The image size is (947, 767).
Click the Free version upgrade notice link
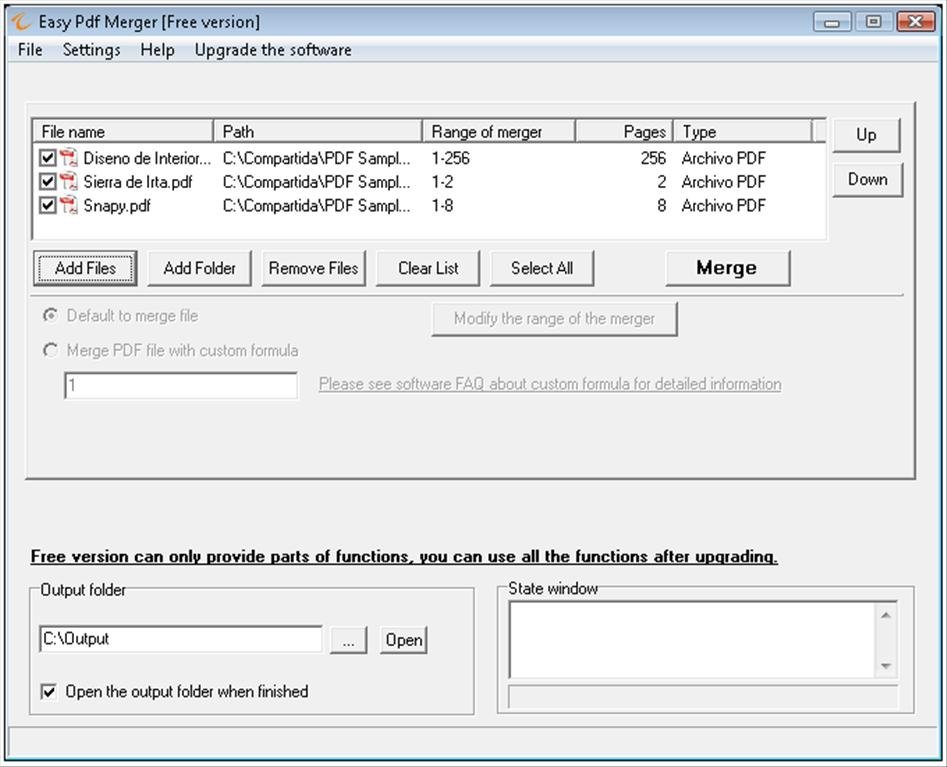404,556
